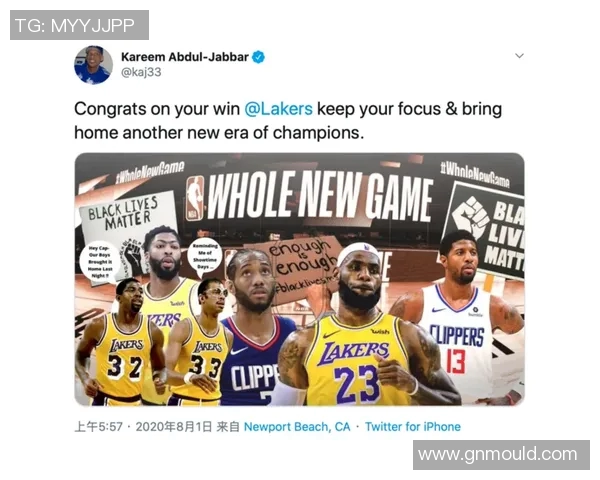Click the 'Reminding Me of Showtime Days' bubble
The width and height of the screenshot is (600, 480).
tap(205, 256)
